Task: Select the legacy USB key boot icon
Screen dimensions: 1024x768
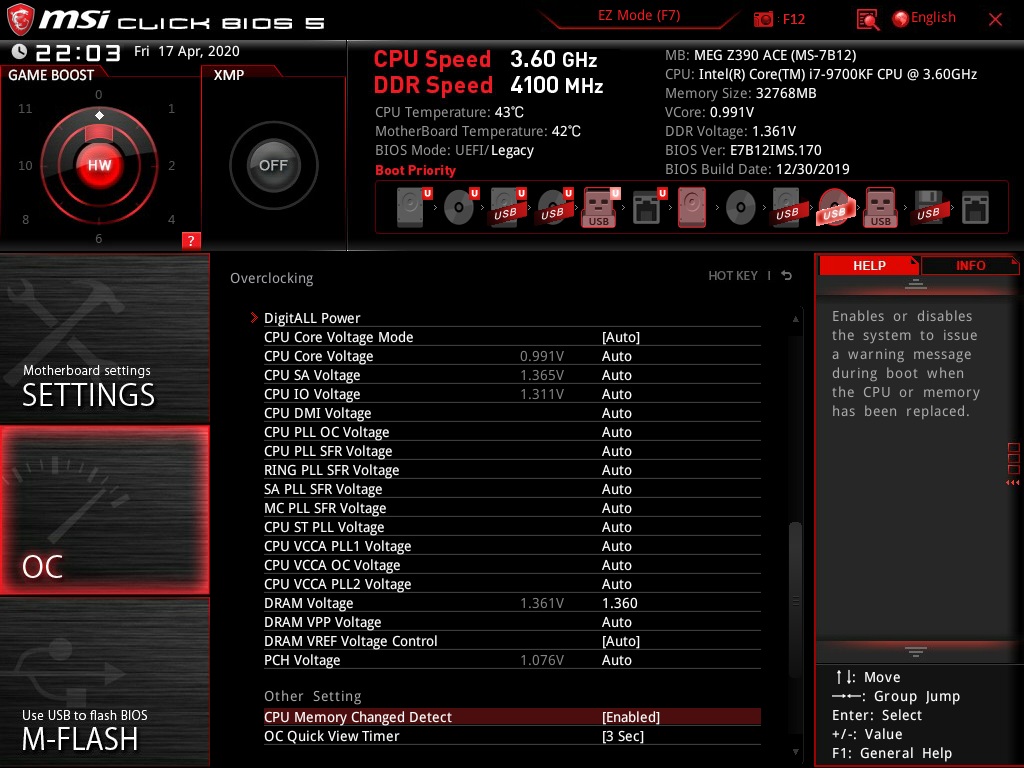Action: [880, 208]
